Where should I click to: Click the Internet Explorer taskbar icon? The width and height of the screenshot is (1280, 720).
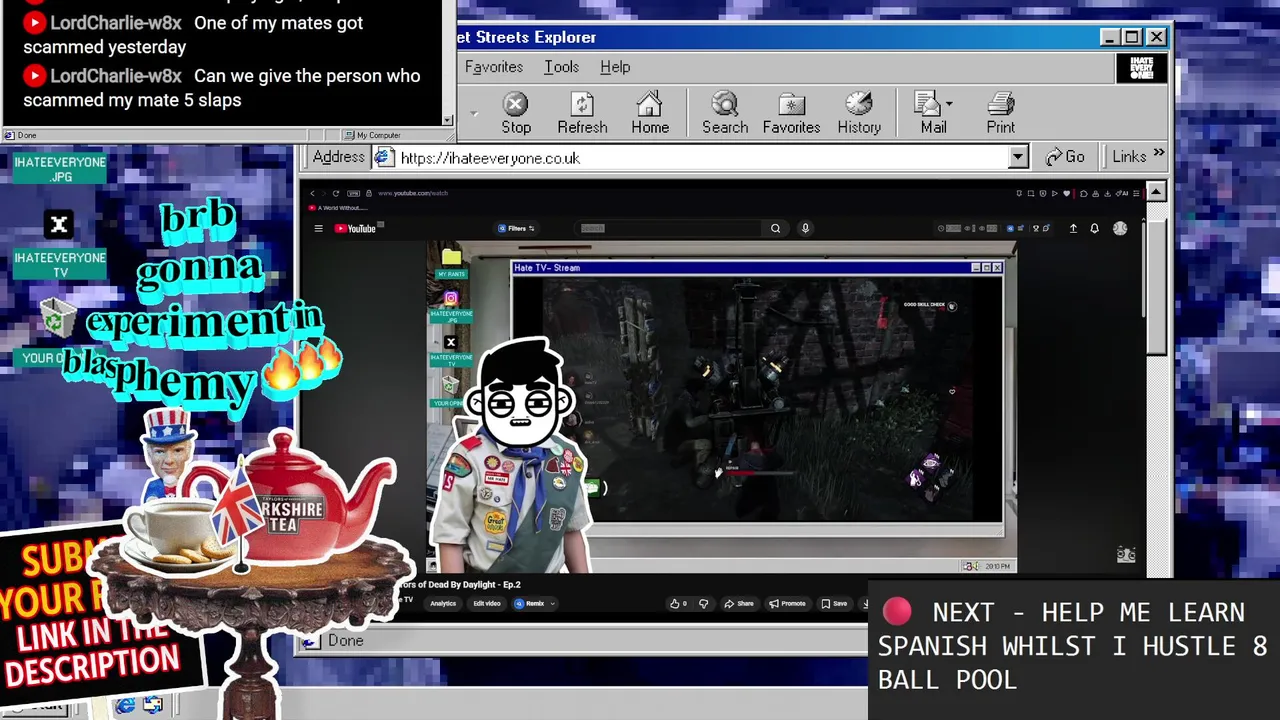[125, 706]
